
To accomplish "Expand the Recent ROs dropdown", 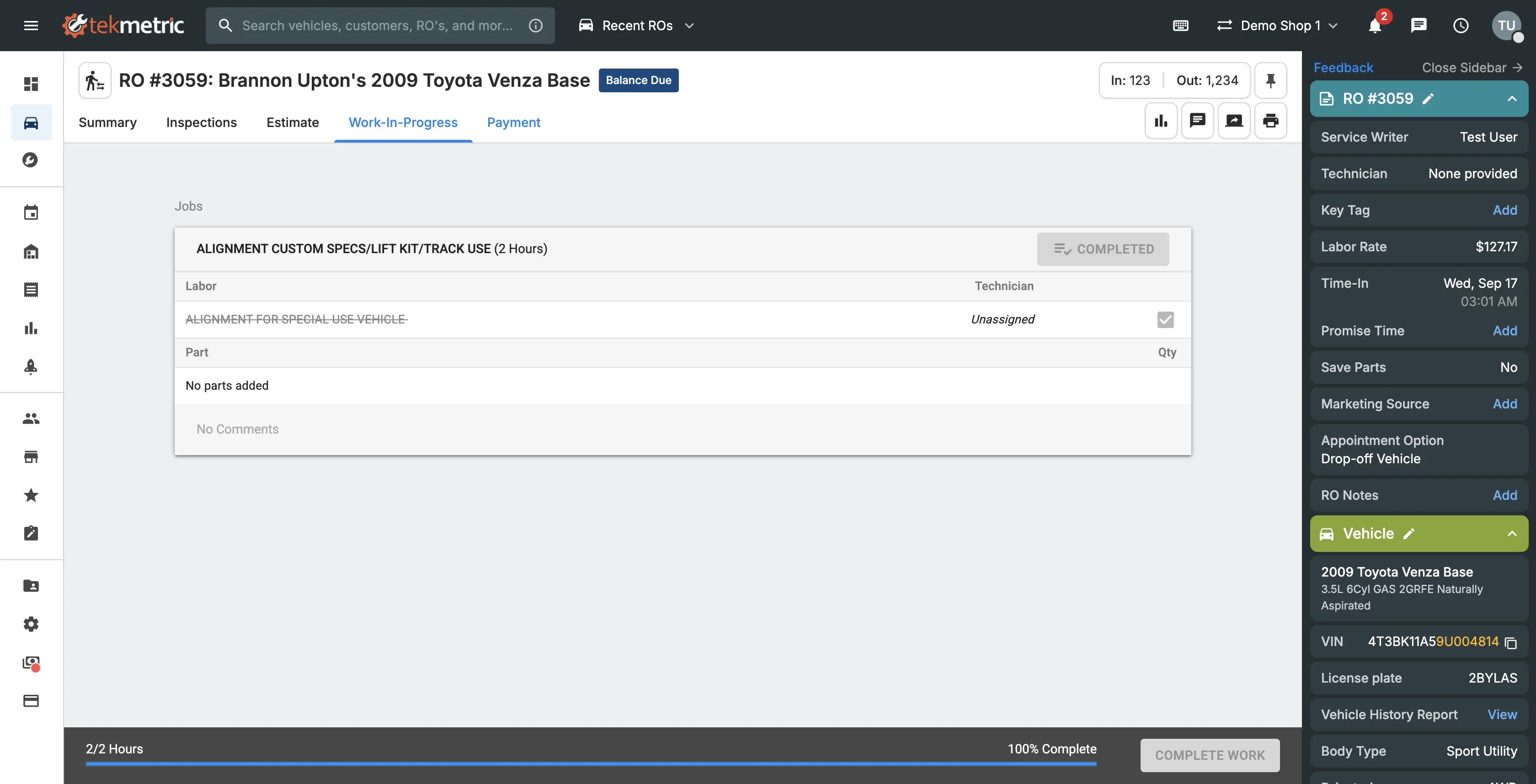I will click(636, 26).
